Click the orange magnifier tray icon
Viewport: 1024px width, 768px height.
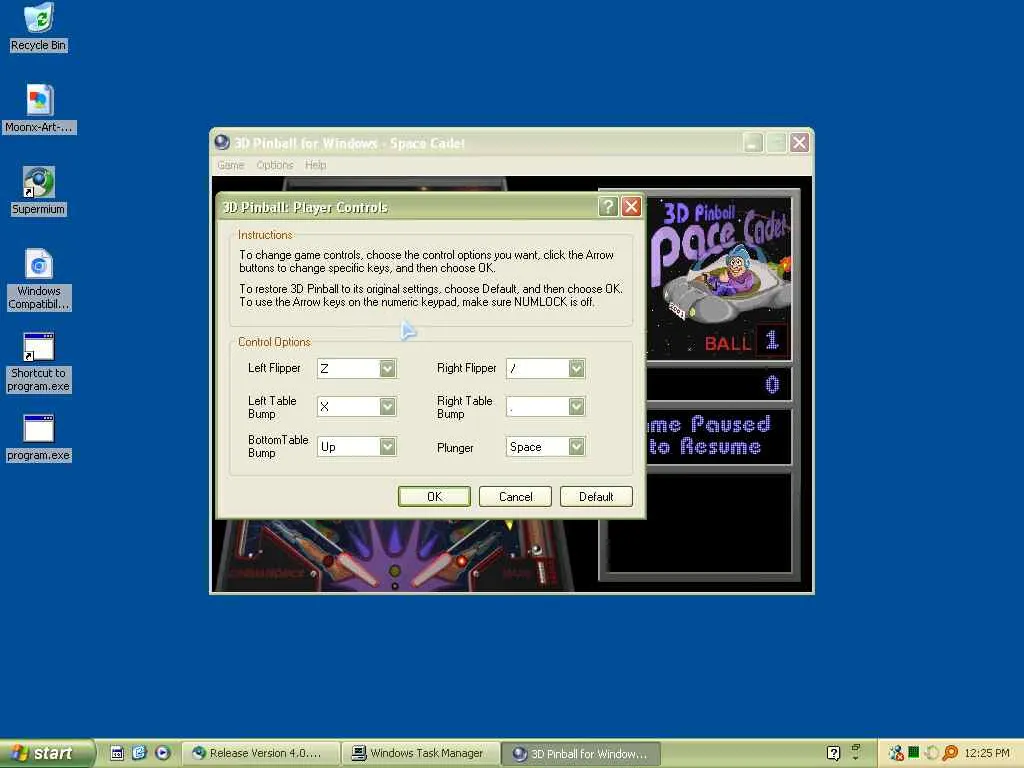coord(950,753)
